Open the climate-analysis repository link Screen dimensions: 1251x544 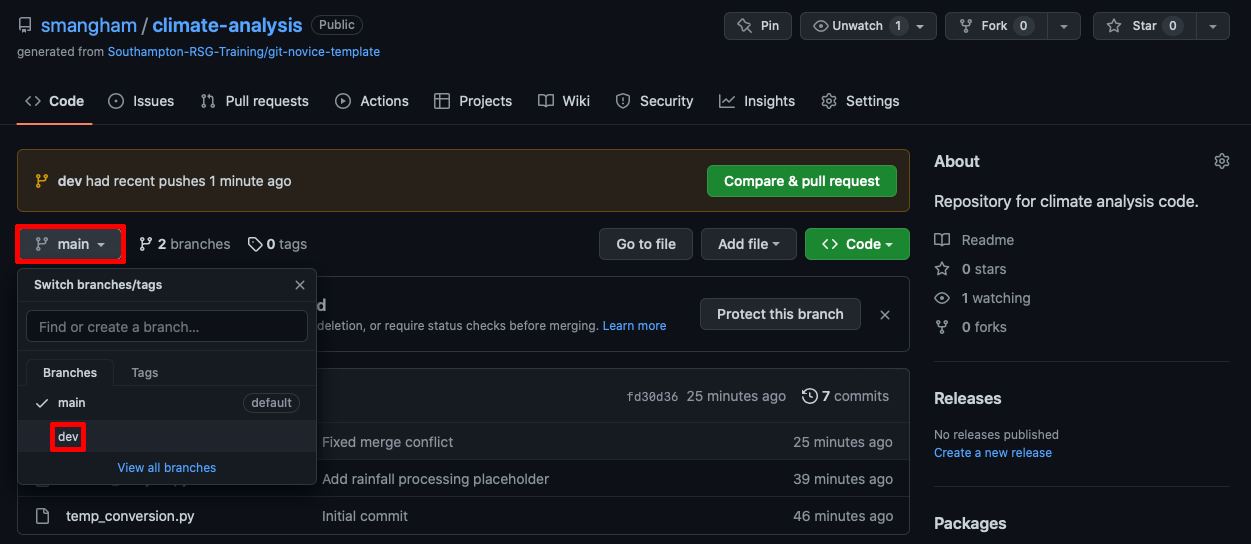pyautogui.click(x=227, y=25)
